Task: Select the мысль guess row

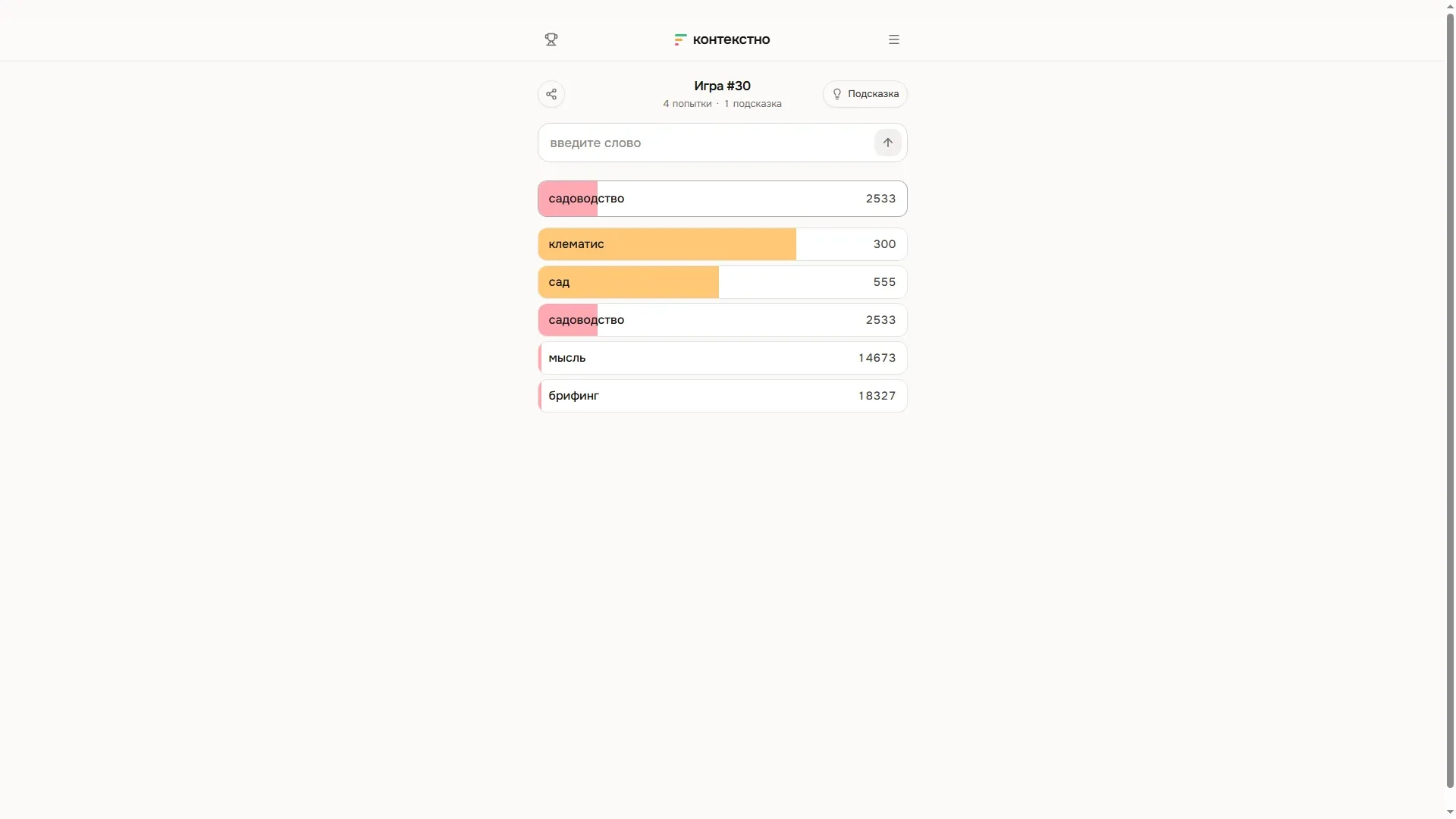Action: pos(723,358)
